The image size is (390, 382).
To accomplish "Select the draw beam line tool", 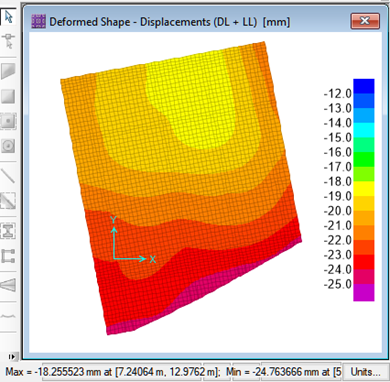I will 8,176.
